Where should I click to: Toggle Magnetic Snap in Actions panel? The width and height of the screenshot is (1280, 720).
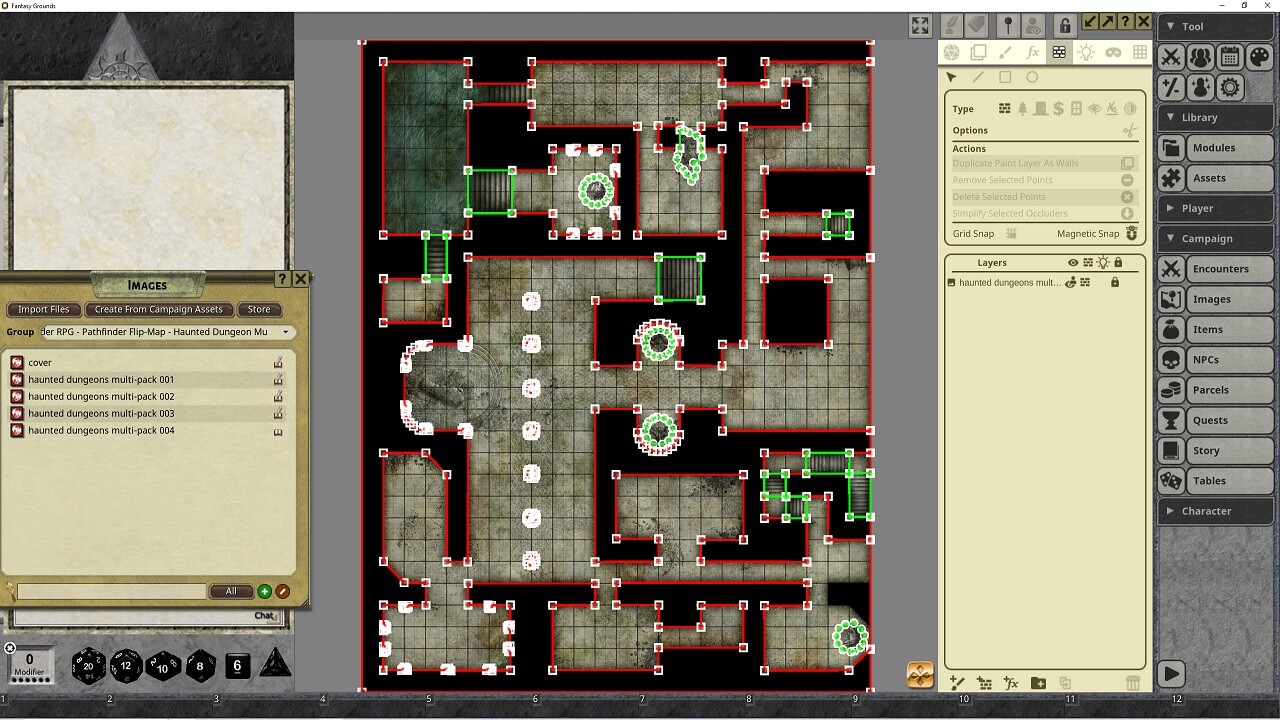[x=1131, y=233]
